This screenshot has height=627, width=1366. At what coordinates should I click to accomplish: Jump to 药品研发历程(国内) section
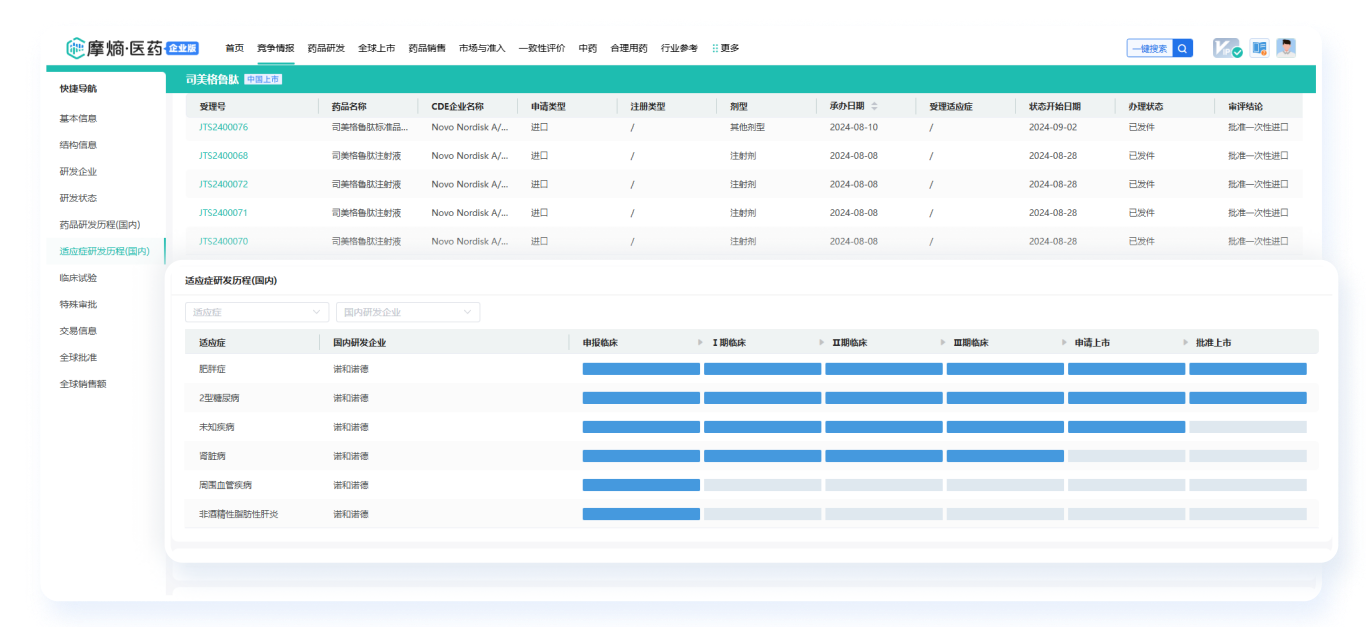[x=100, y=225]
